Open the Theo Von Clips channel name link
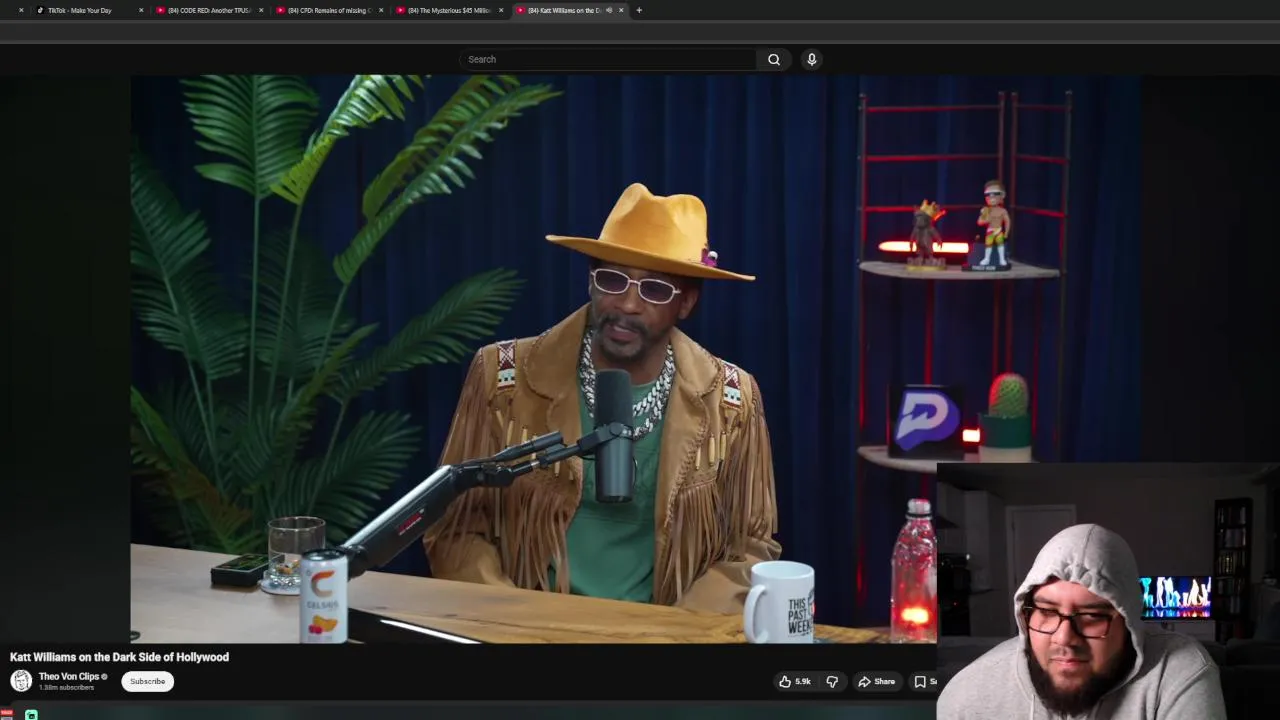The width and height of the screenshot is (1280, 720). coord(69,676)
